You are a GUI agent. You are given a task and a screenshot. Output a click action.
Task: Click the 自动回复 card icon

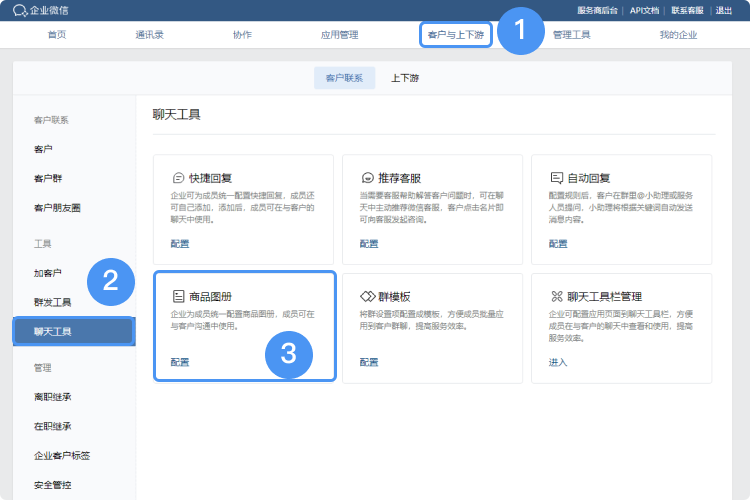pos(556,176)
